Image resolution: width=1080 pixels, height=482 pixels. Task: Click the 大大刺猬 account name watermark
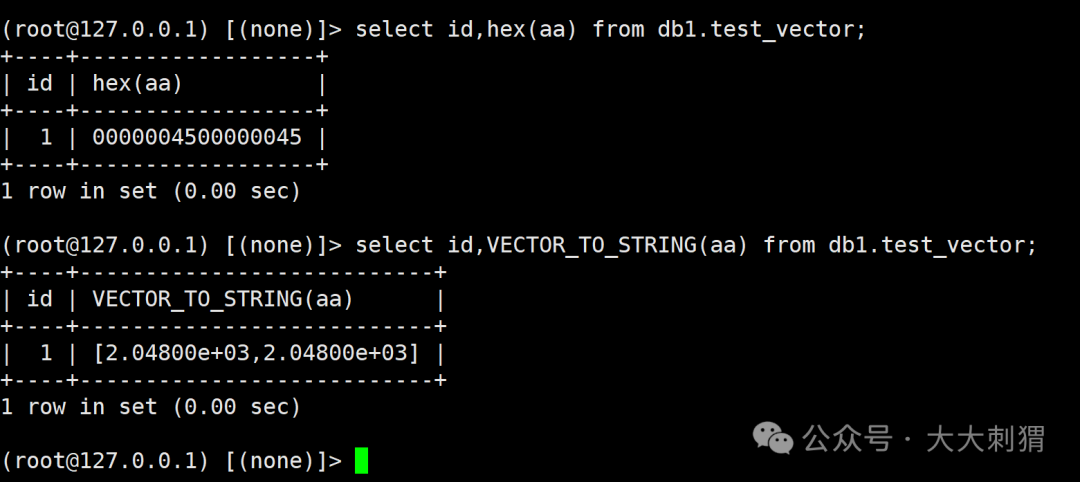pos(985,438)
